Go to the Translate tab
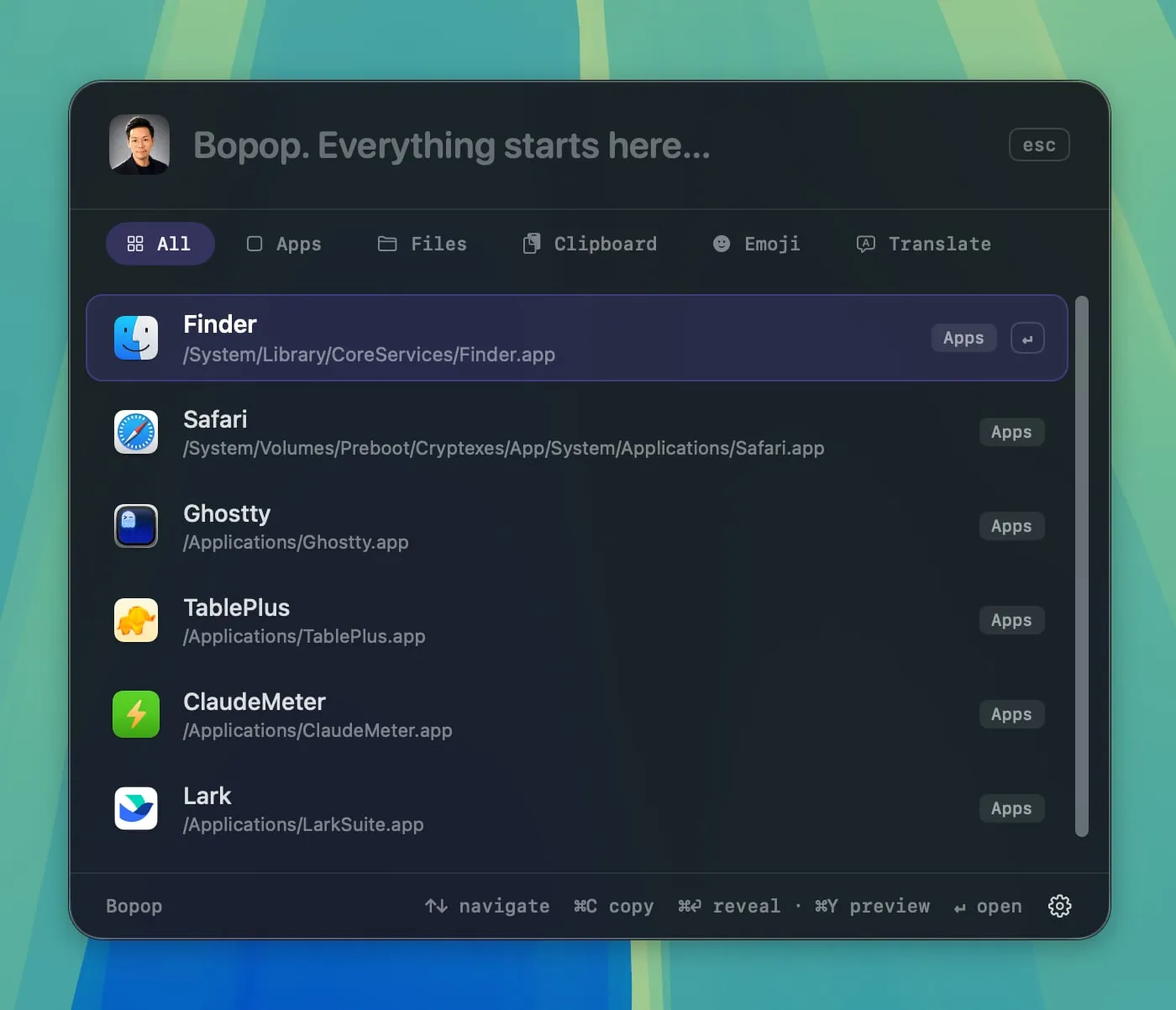The image size is (1176, 1010). pyautogui.click(x=924, y=244)
